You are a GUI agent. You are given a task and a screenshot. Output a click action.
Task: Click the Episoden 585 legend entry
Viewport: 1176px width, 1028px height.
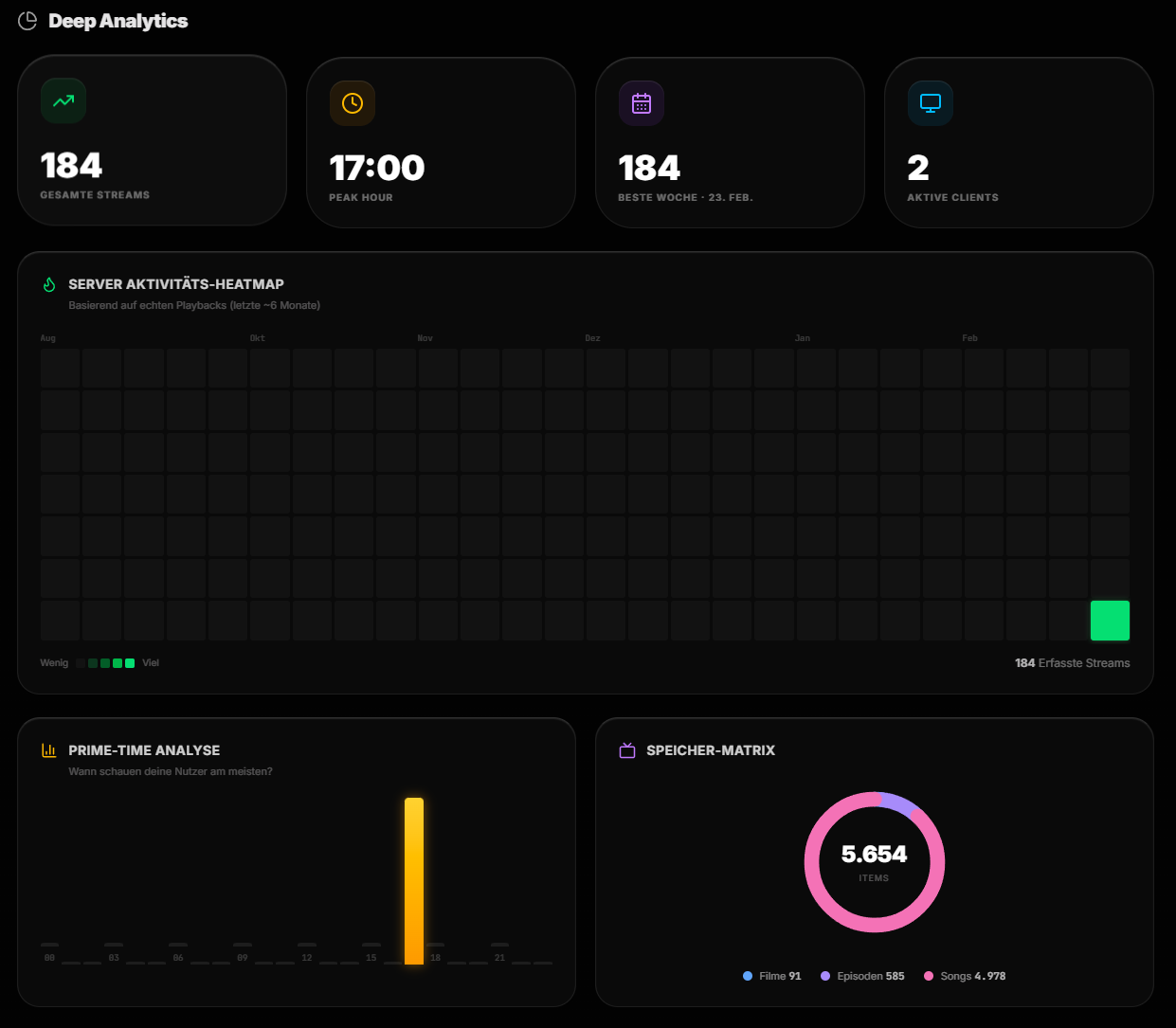click(x=862, y=976)
